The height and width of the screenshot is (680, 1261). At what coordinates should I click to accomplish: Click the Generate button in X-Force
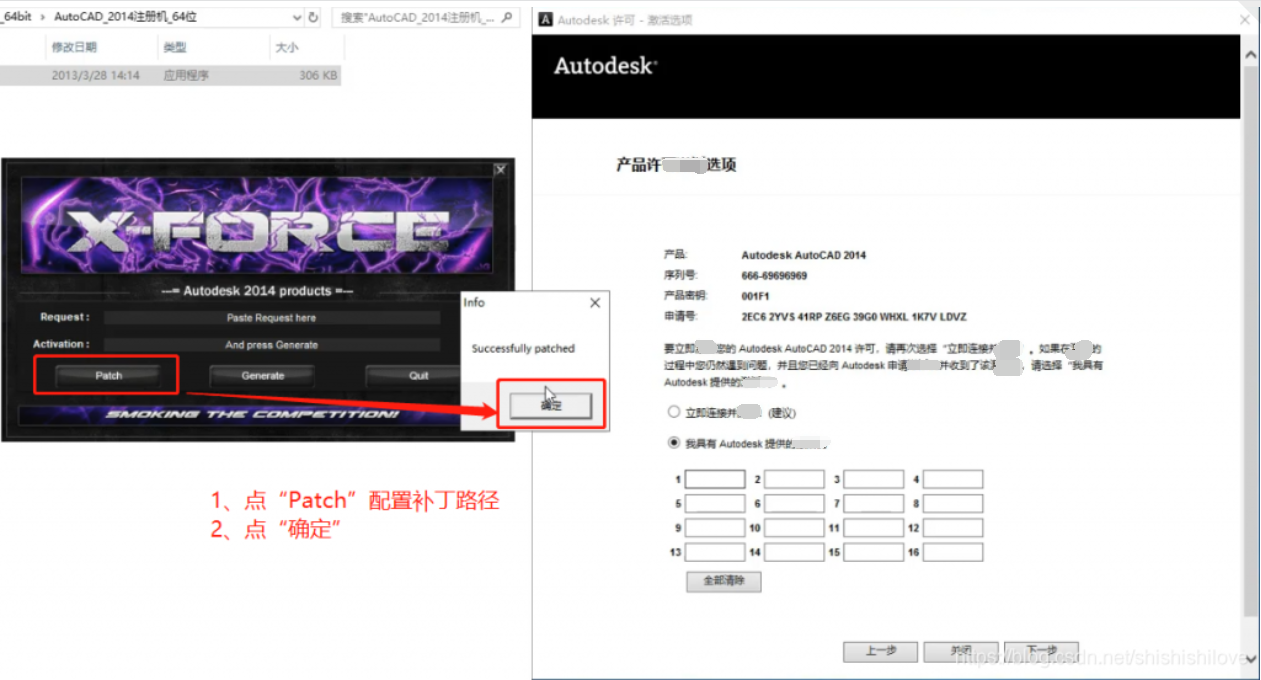click(263, 376)
